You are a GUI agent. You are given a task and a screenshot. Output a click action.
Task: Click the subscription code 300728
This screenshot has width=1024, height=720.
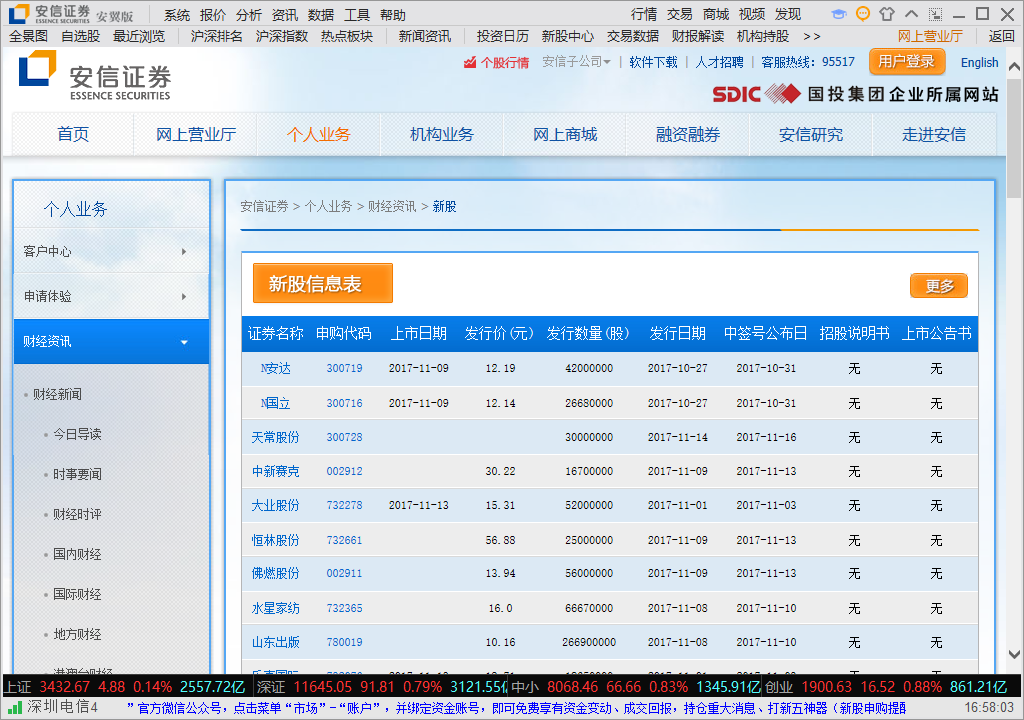(x=344, y=437)
